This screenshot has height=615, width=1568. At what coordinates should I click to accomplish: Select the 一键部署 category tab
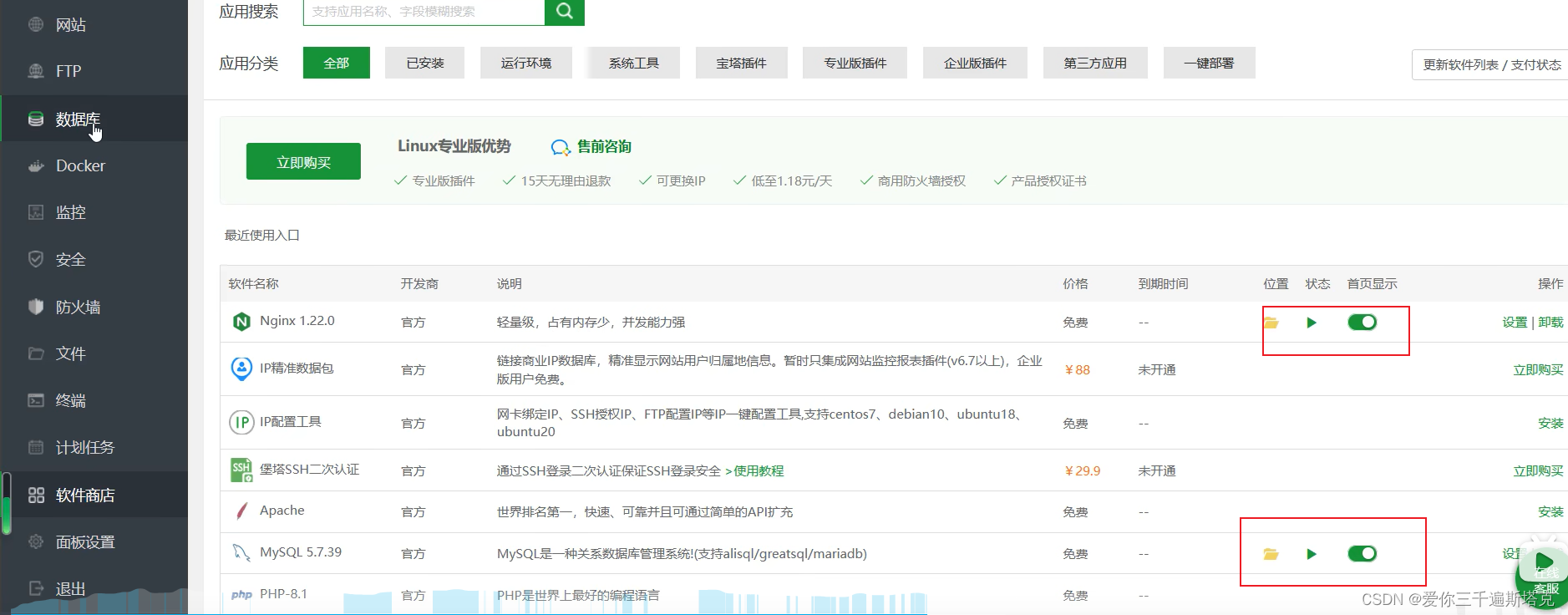point(1209,63)
